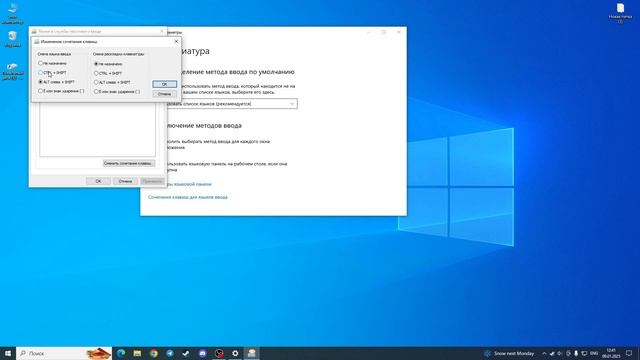The image size is (640, 360).
Task: Open the notification center icon
Action: click(x=629, y=353)
